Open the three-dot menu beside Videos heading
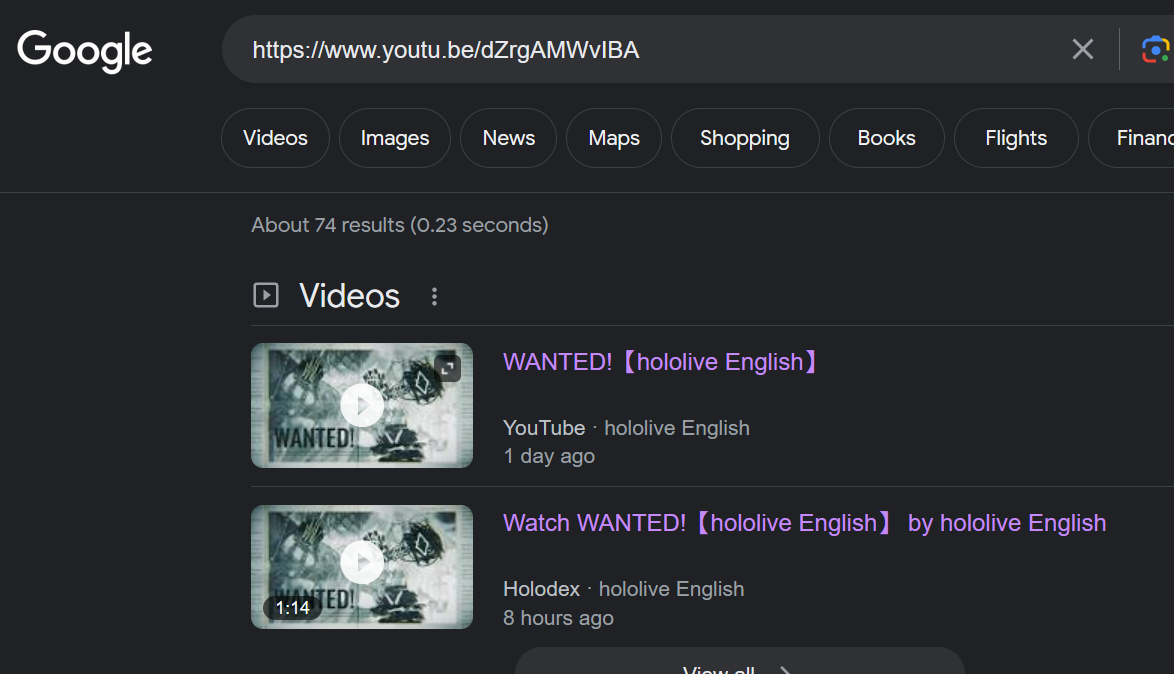Image resolution: width=1174 pixels, height=674 pixels. coord(434,297)
